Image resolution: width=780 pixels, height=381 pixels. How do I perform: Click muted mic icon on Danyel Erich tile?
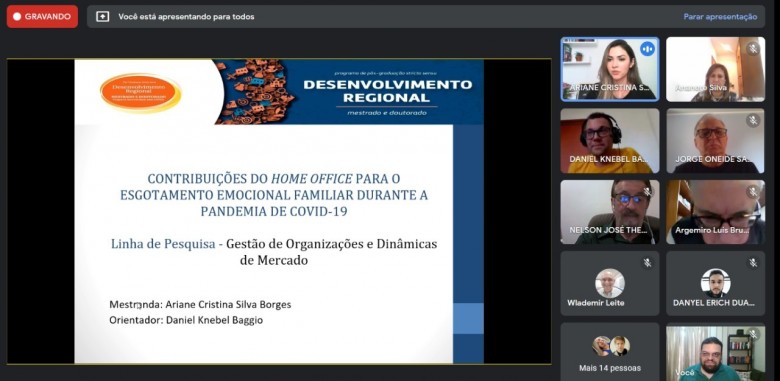pos(753,263)
